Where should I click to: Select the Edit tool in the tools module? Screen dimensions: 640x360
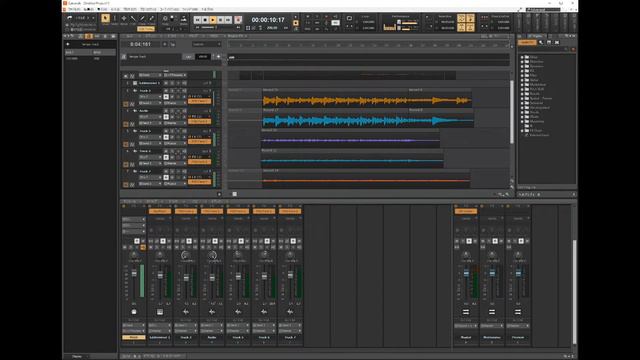133,18
